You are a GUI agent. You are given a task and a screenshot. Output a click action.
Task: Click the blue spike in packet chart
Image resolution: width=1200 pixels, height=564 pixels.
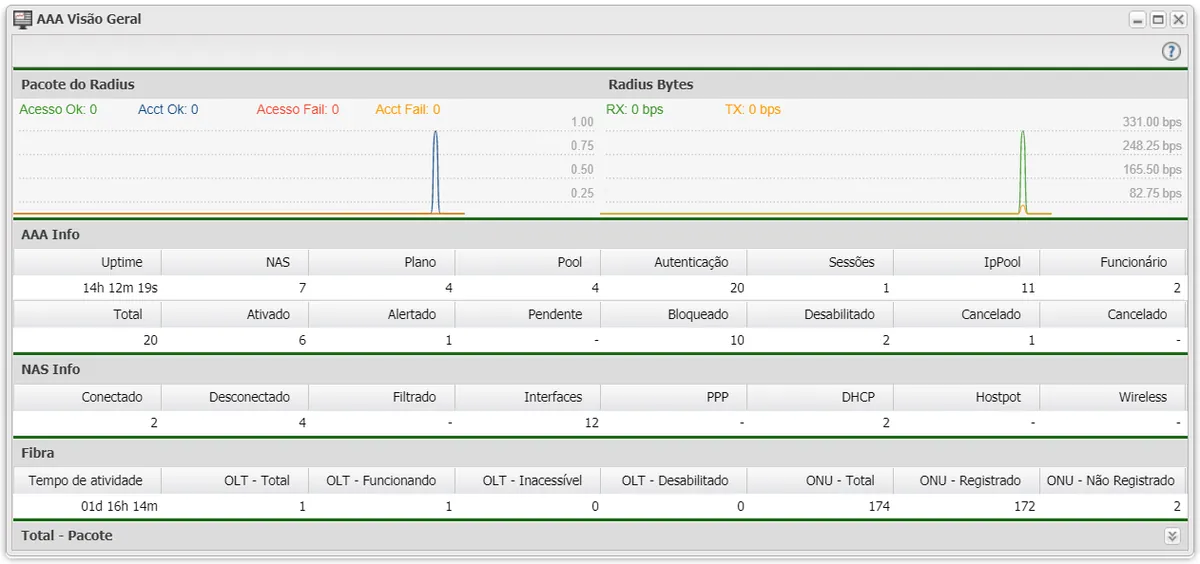click(x=435, y=171)
